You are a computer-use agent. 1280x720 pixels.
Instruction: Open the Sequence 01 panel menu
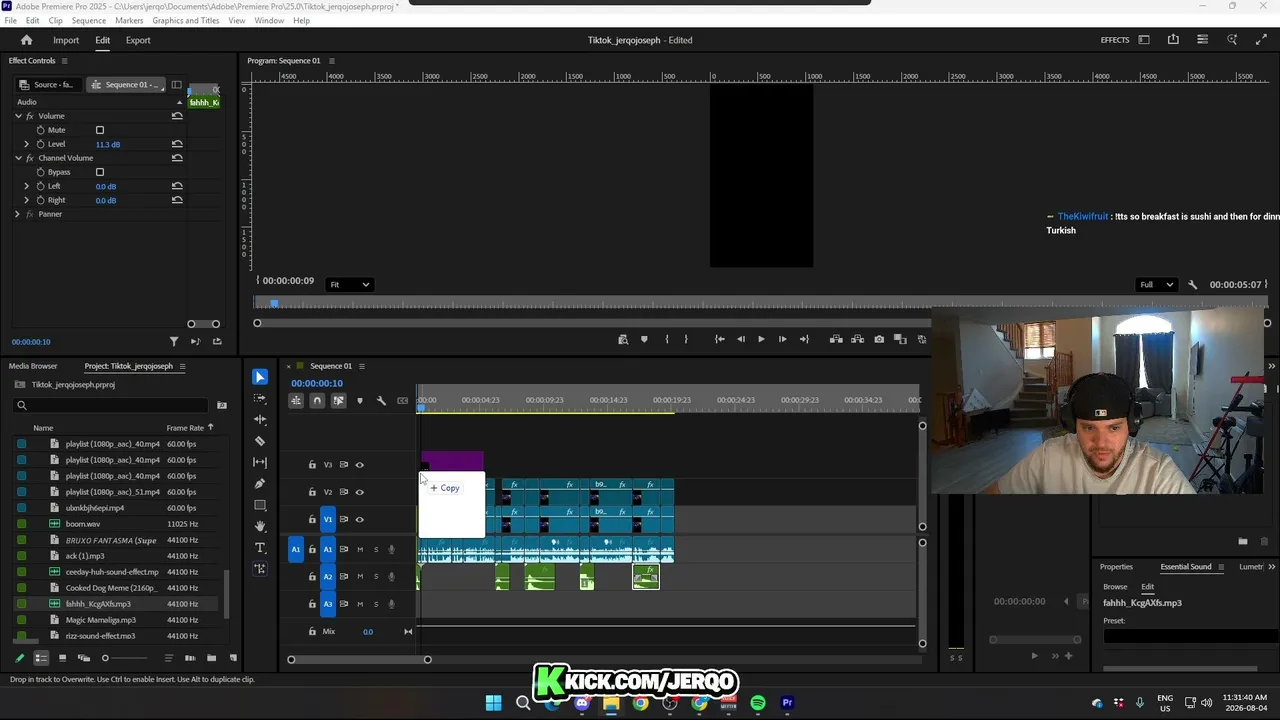[362, 366]
